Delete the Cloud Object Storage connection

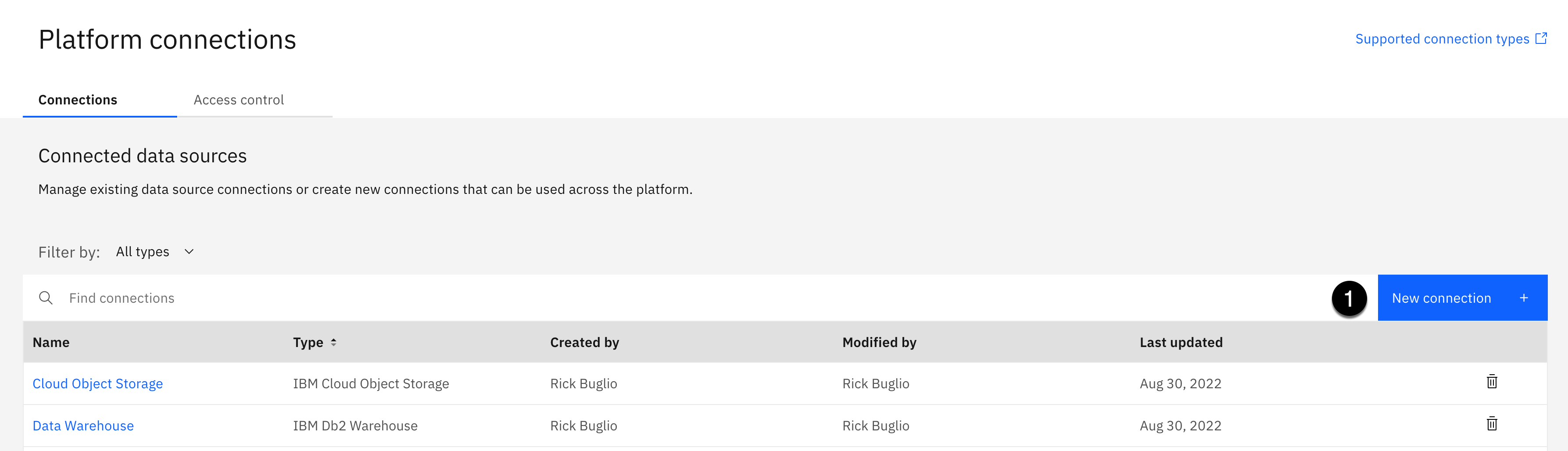click(x=1491, y=382)
